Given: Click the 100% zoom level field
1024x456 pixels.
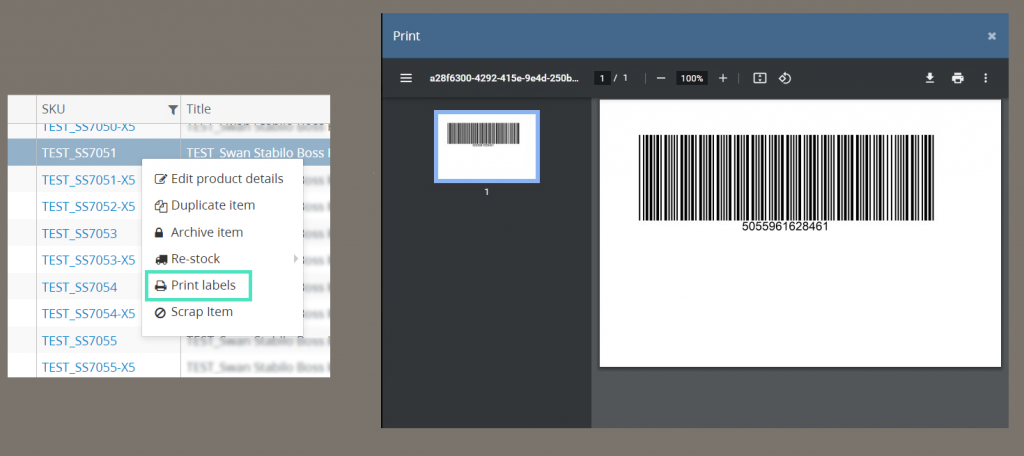Looking at the screenshot, I should point(692,78).
